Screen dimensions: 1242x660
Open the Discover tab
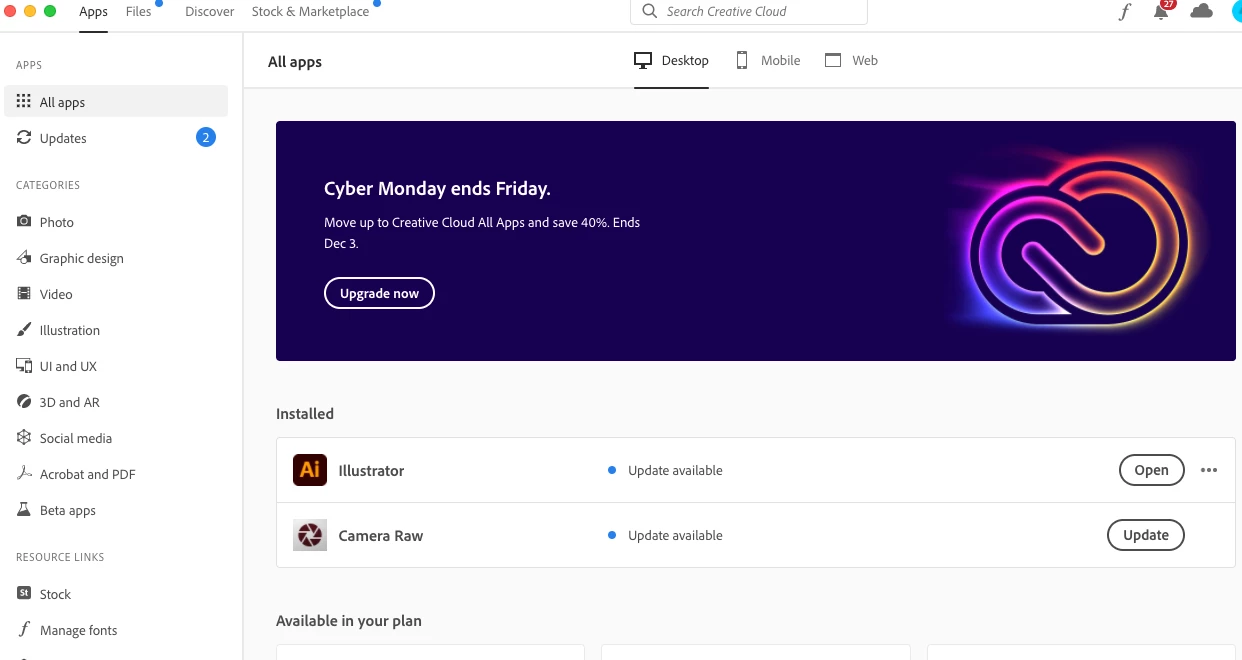click(210, 12)
